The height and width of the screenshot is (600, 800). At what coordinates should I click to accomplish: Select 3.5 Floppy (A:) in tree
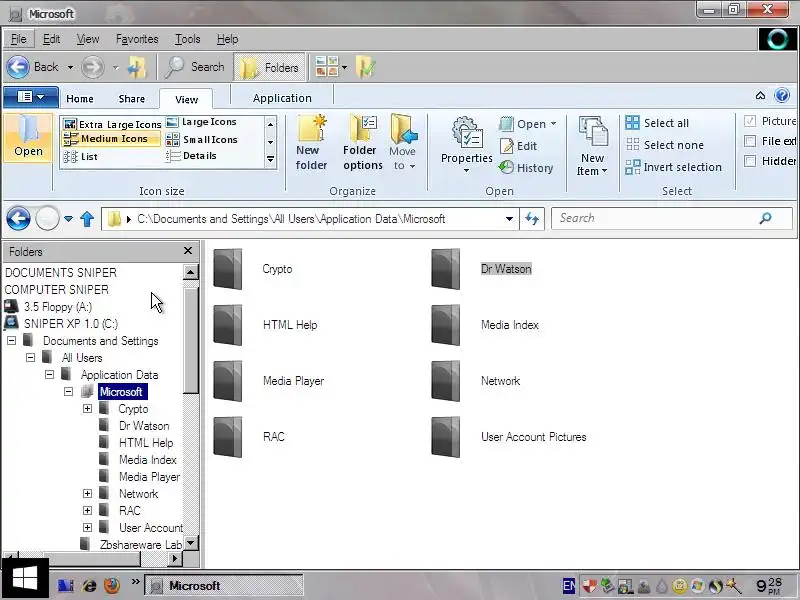pyautogui.click(x=48, y=307)
